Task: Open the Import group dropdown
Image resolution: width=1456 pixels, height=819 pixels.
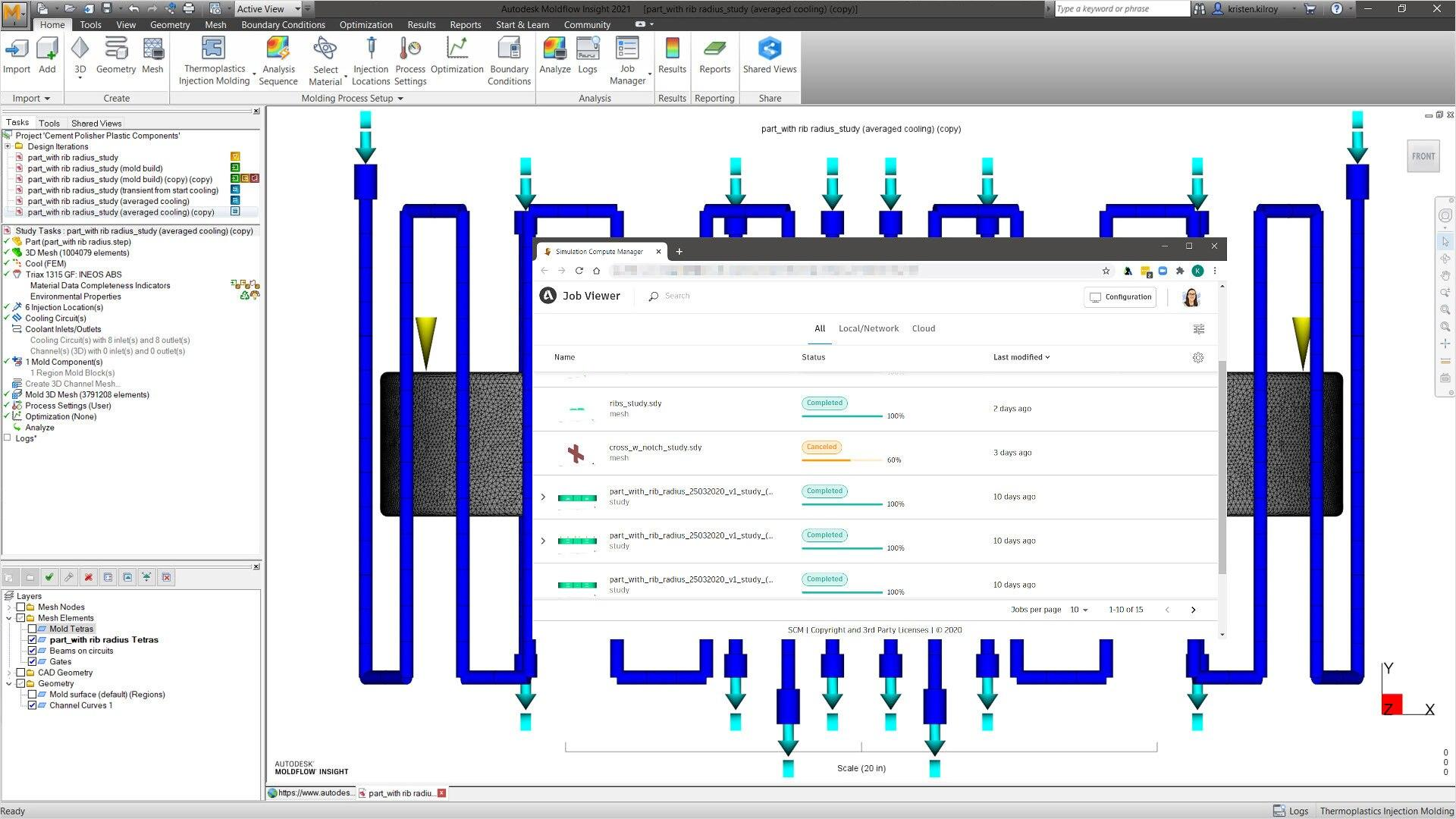Action: pyautogui.click(x=31, y=99)
